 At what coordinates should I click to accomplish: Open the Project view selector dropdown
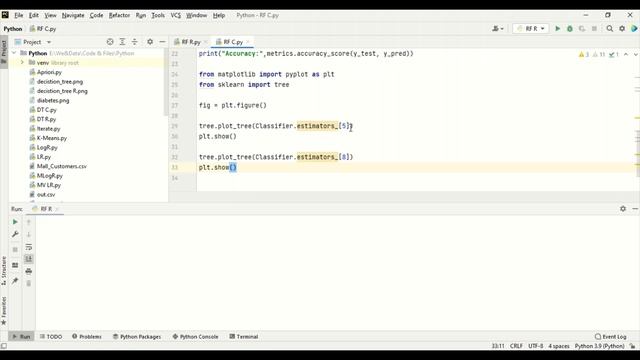click(33, 42)
